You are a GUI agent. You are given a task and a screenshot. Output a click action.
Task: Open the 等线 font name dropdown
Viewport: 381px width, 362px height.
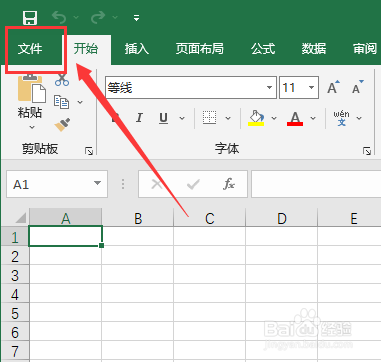[x=269, y=88]
